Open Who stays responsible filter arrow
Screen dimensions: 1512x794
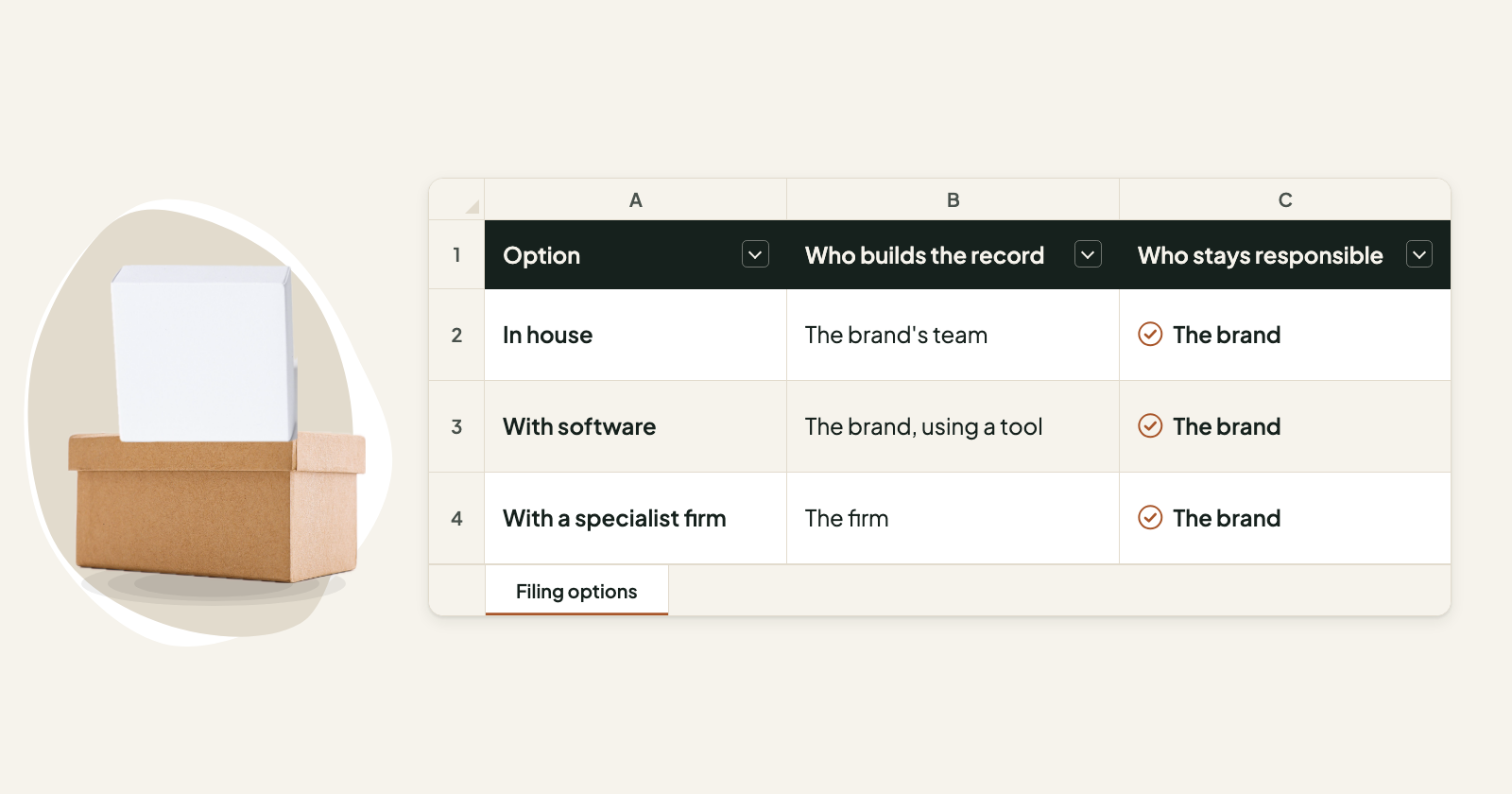click(1419, 254)
